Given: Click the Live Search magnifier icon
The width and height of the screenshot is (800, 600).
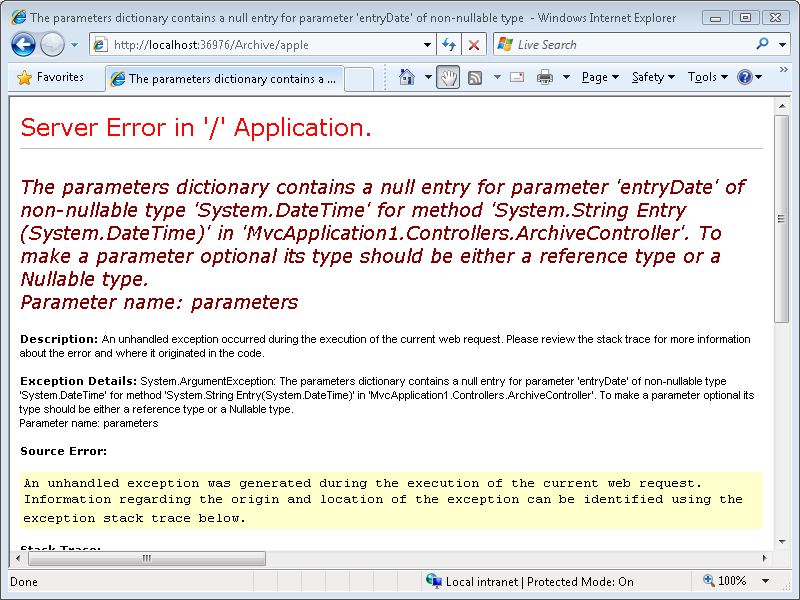Looking at the screenshot, I should (x=762, y=44).
